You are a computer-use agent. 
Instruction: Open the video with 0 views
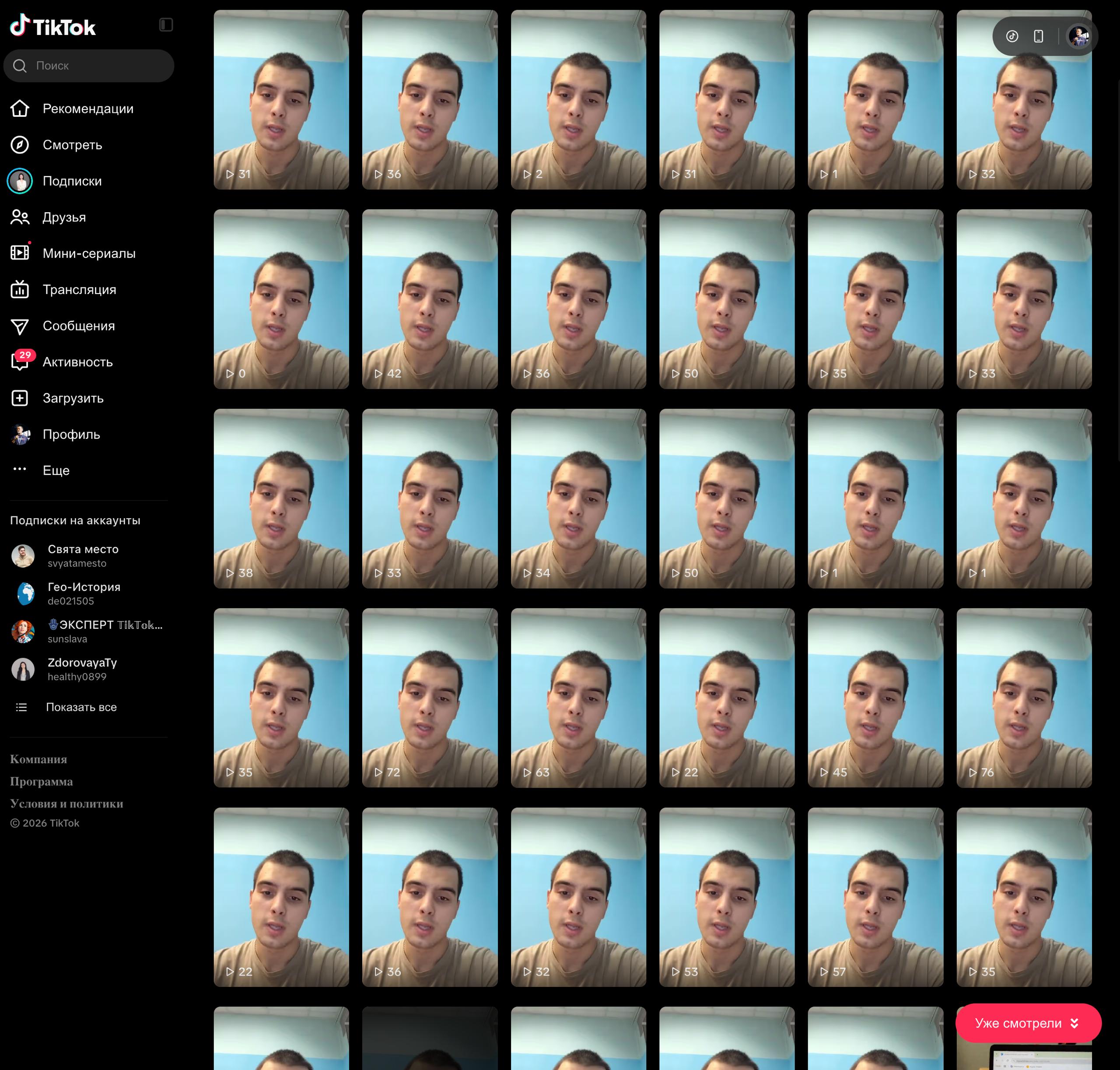[281, 299]
